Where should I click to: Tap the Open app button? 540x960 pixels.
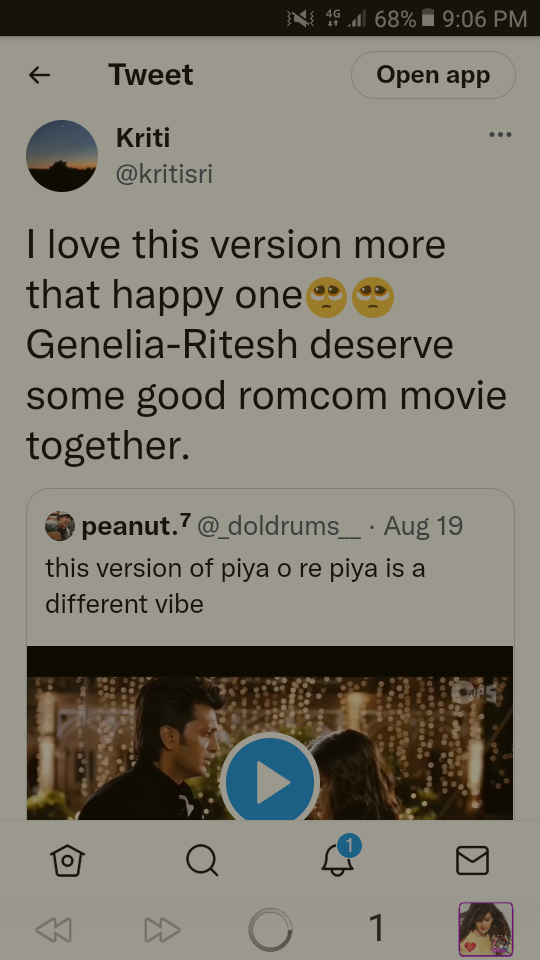433,75
